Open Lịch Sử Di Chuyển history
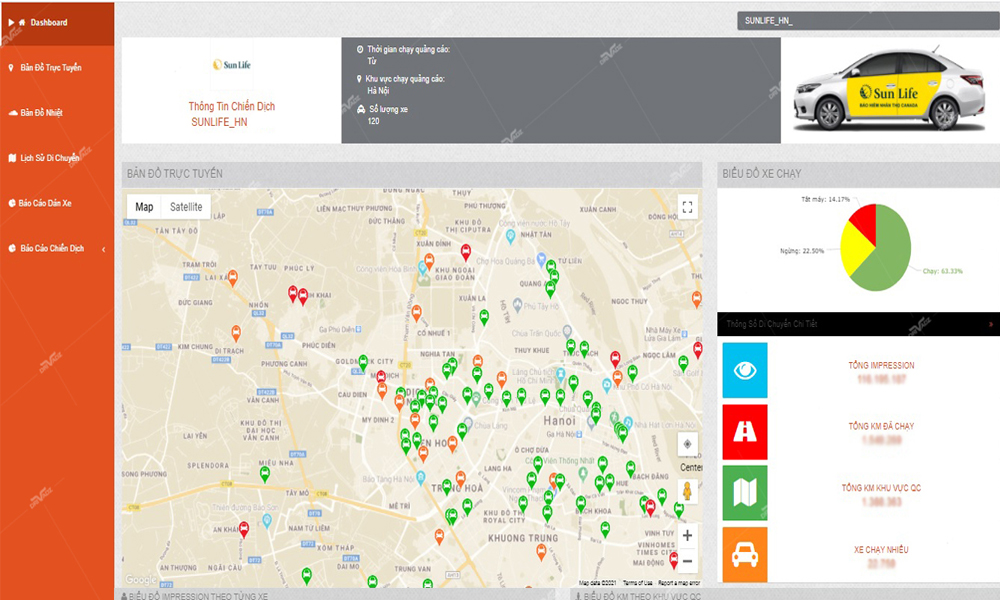This screenshot has width=1000, height=600. point(50,158)
